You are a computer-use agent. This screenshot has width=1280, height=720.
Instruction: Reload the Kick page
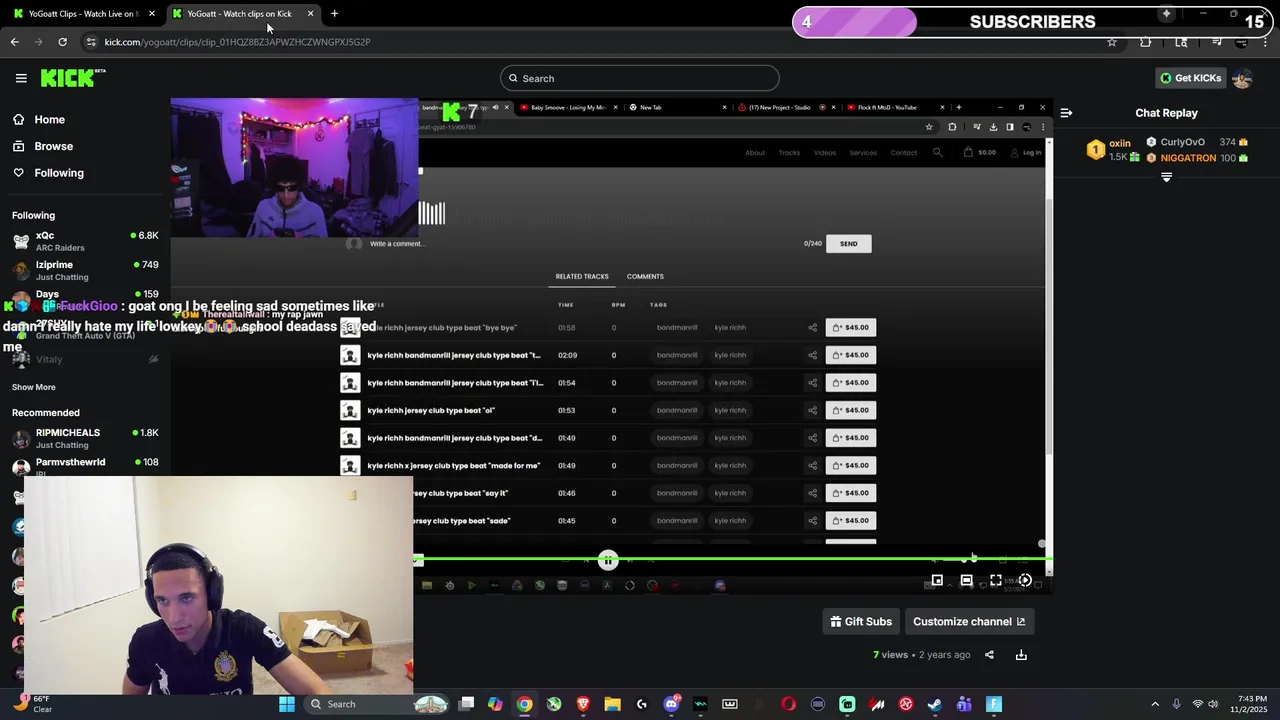(x=62, y=42)
